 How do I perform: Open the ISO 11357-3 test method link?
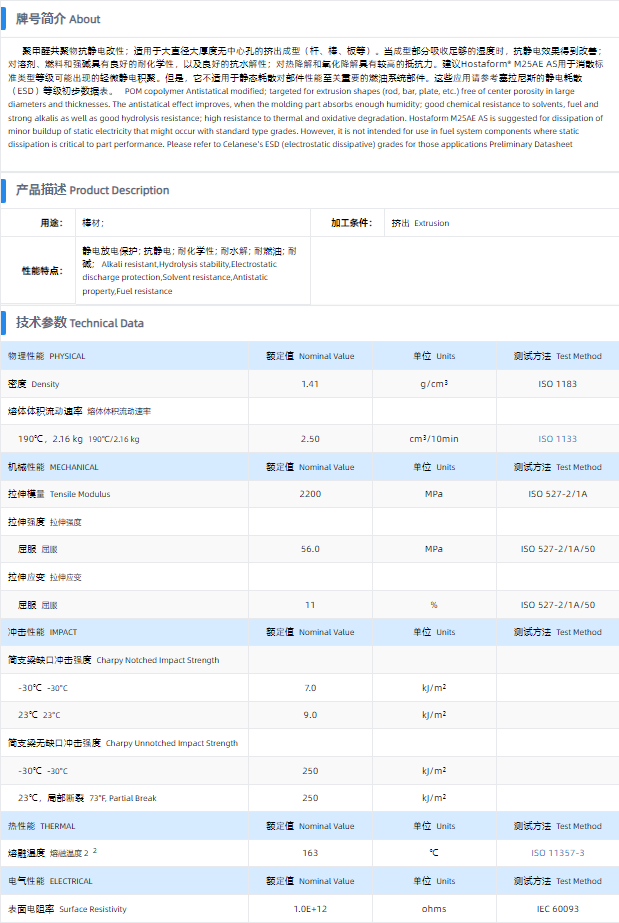tap(557, 853)
